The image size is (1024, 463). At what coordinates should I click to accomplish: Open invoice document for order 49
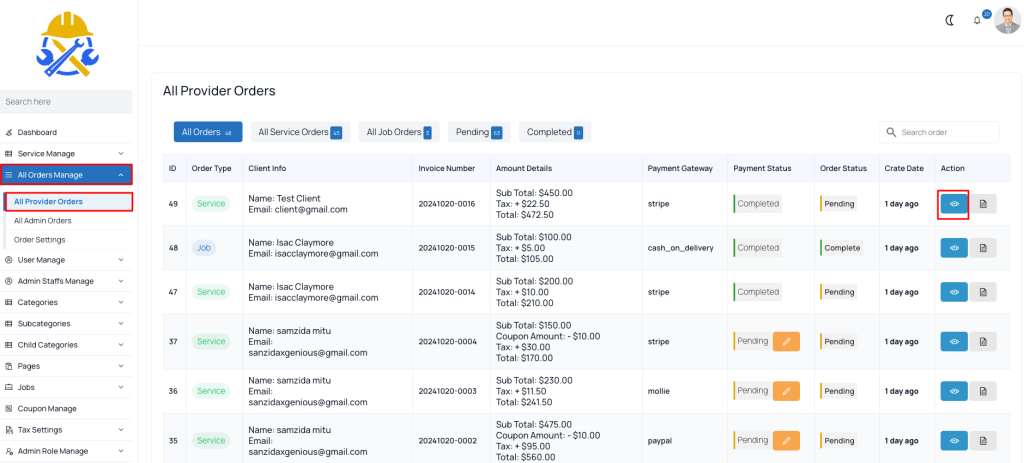[x=983, y=204]
